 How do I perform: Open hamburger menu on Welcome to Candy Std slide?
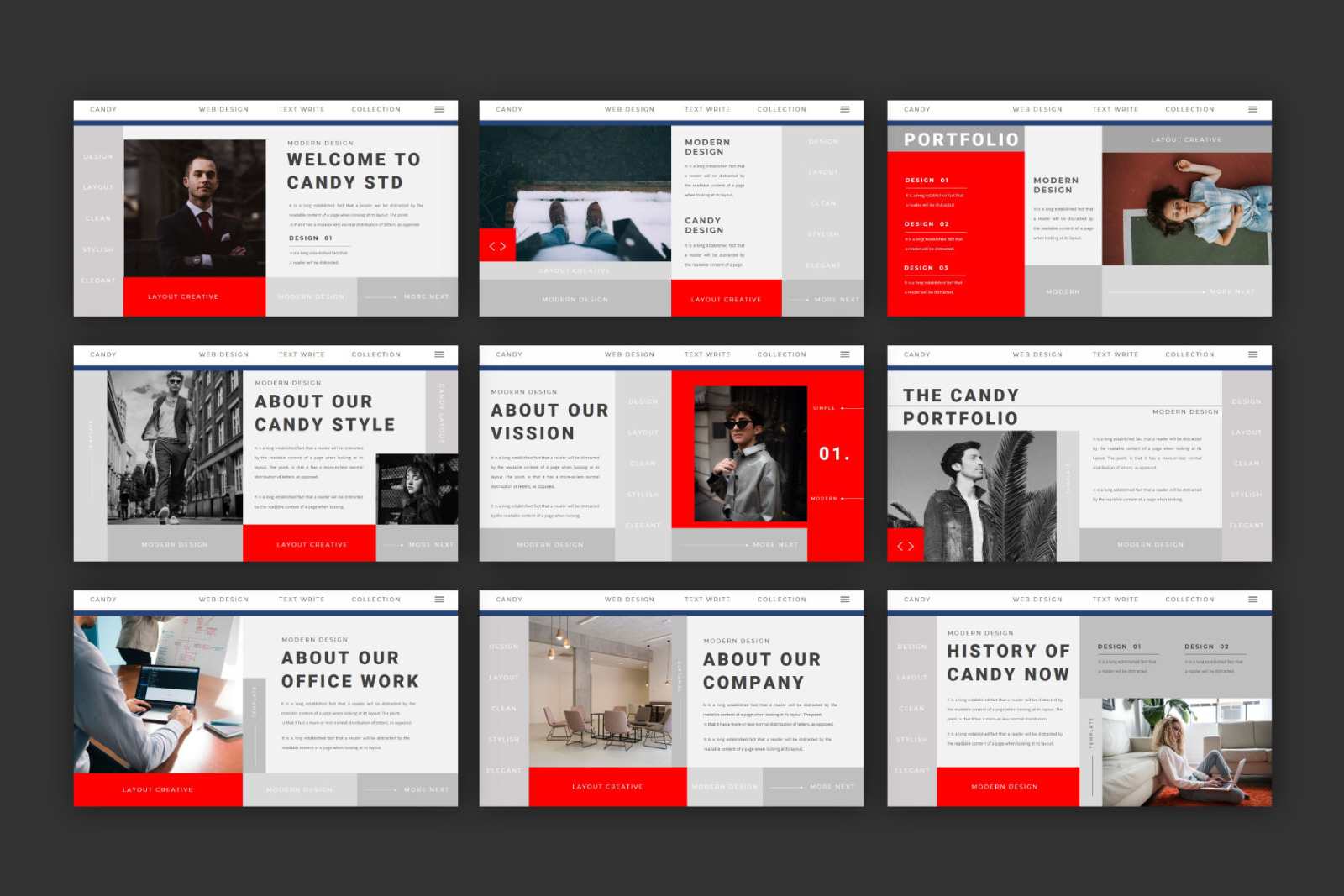click(438, 109)
